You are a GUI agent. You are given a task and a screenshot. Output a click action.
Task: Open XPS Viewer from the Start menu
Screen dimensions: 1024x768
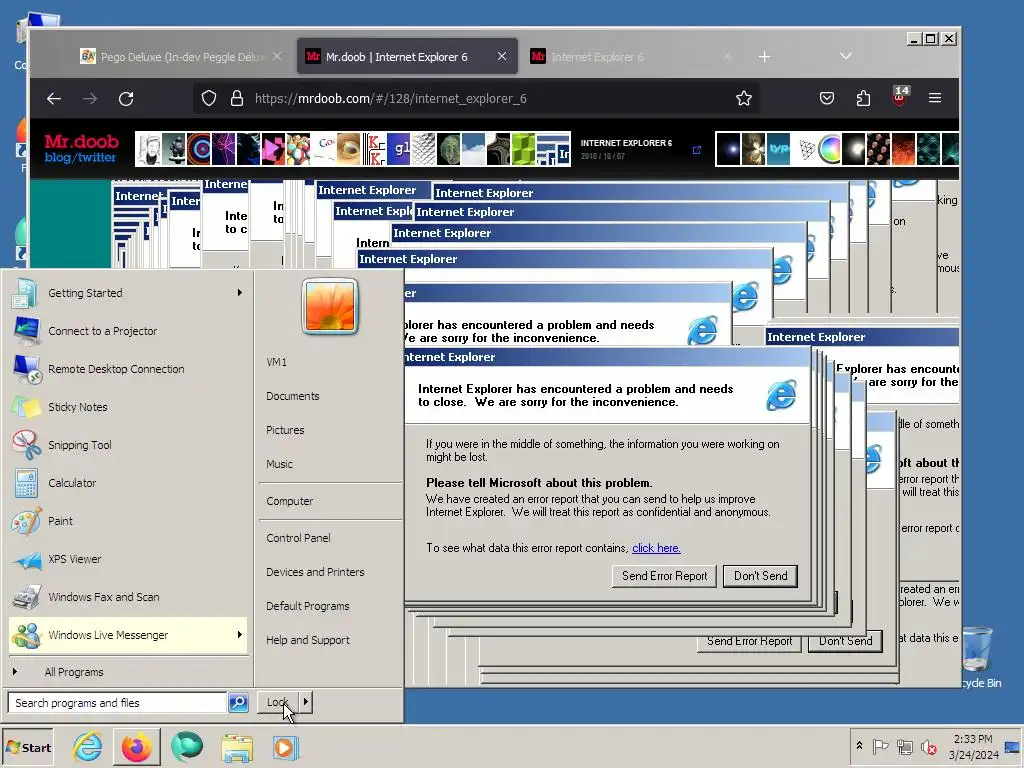pyautogui.click(x=129, y=559)
